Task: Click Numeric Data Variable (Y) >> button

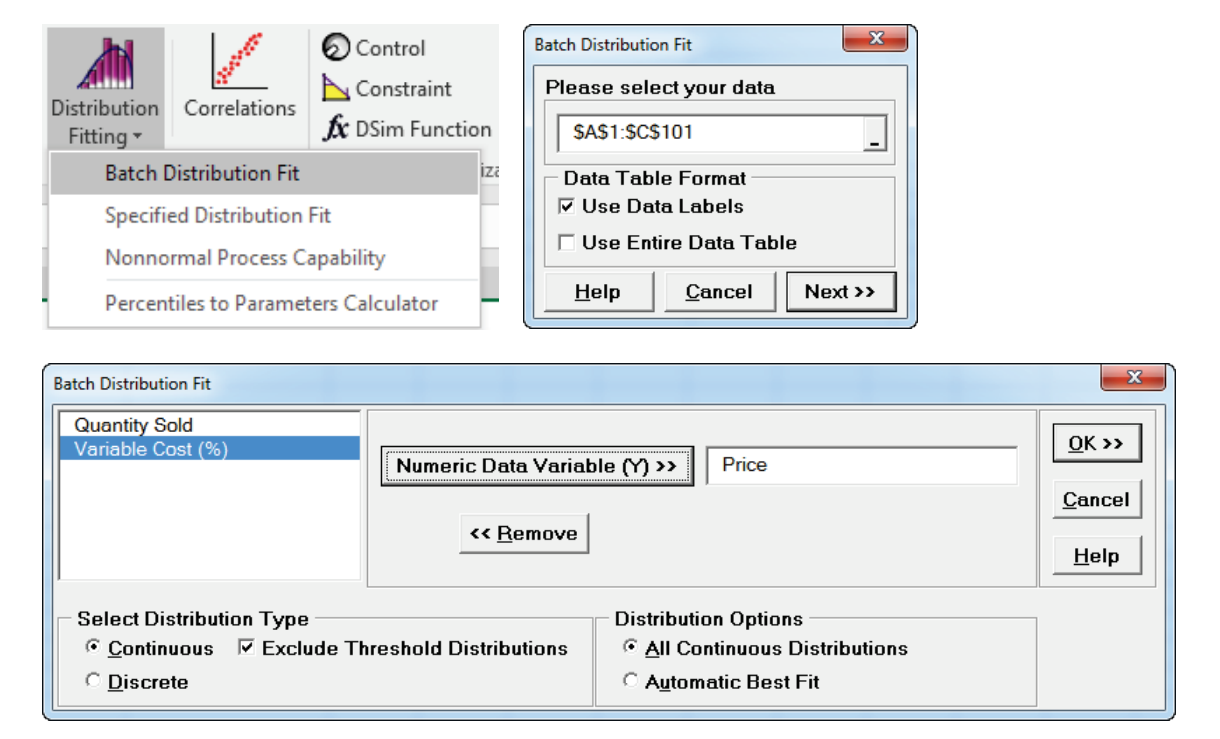Action: (536, 466)
